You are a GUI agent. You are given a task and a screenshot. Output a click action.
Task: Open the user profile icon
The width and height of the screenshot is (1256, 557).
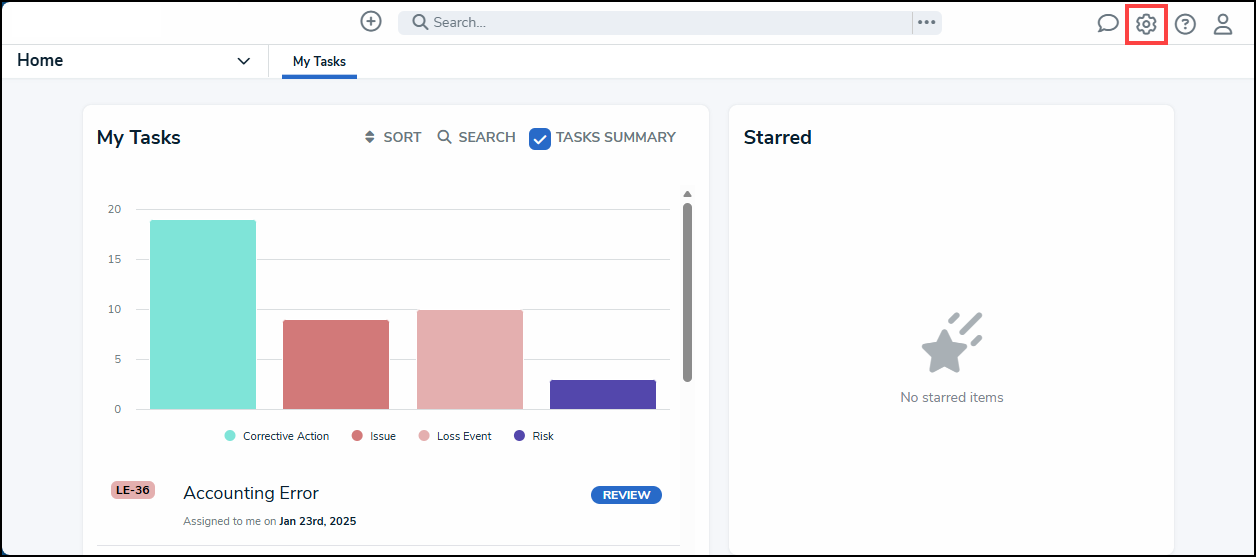pos(1223,24)
